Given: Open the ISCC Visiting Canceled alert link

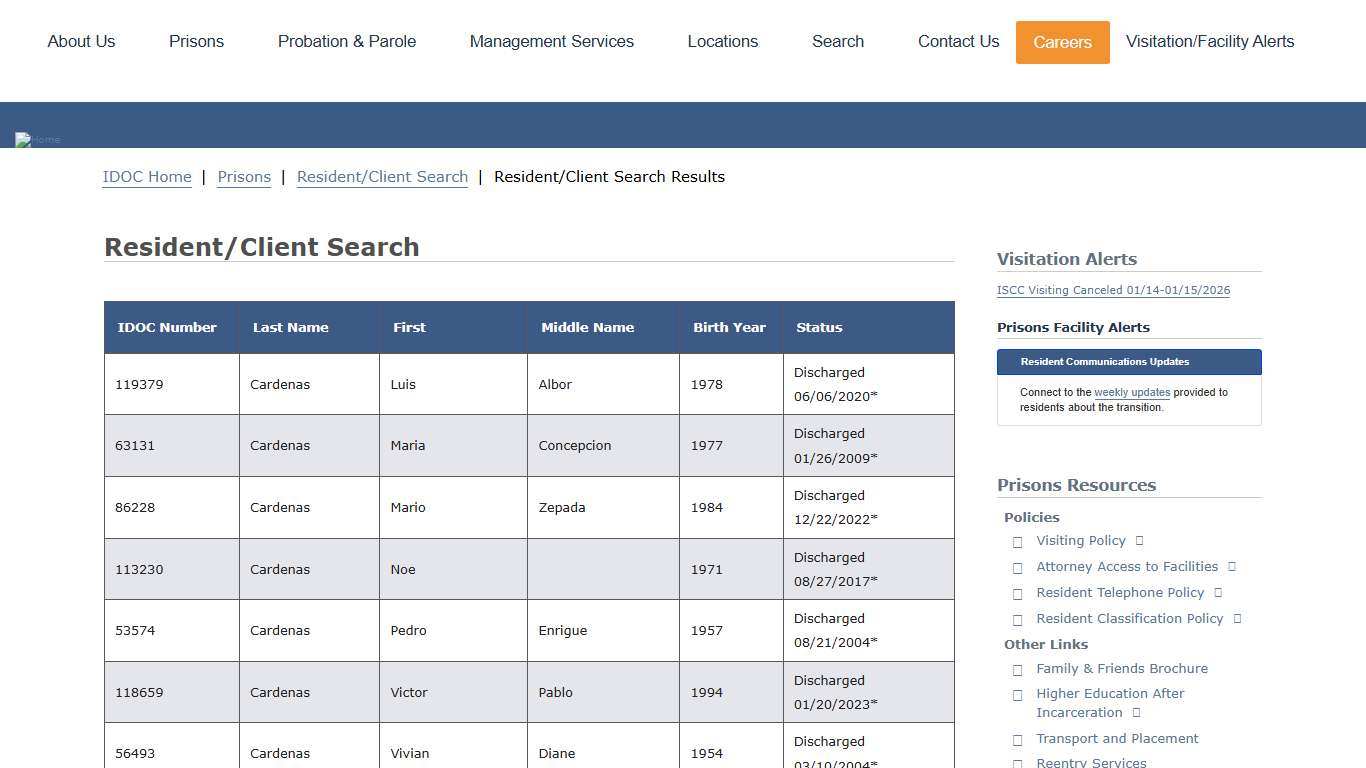Looking at the screenshot, I should [1113, 290].
